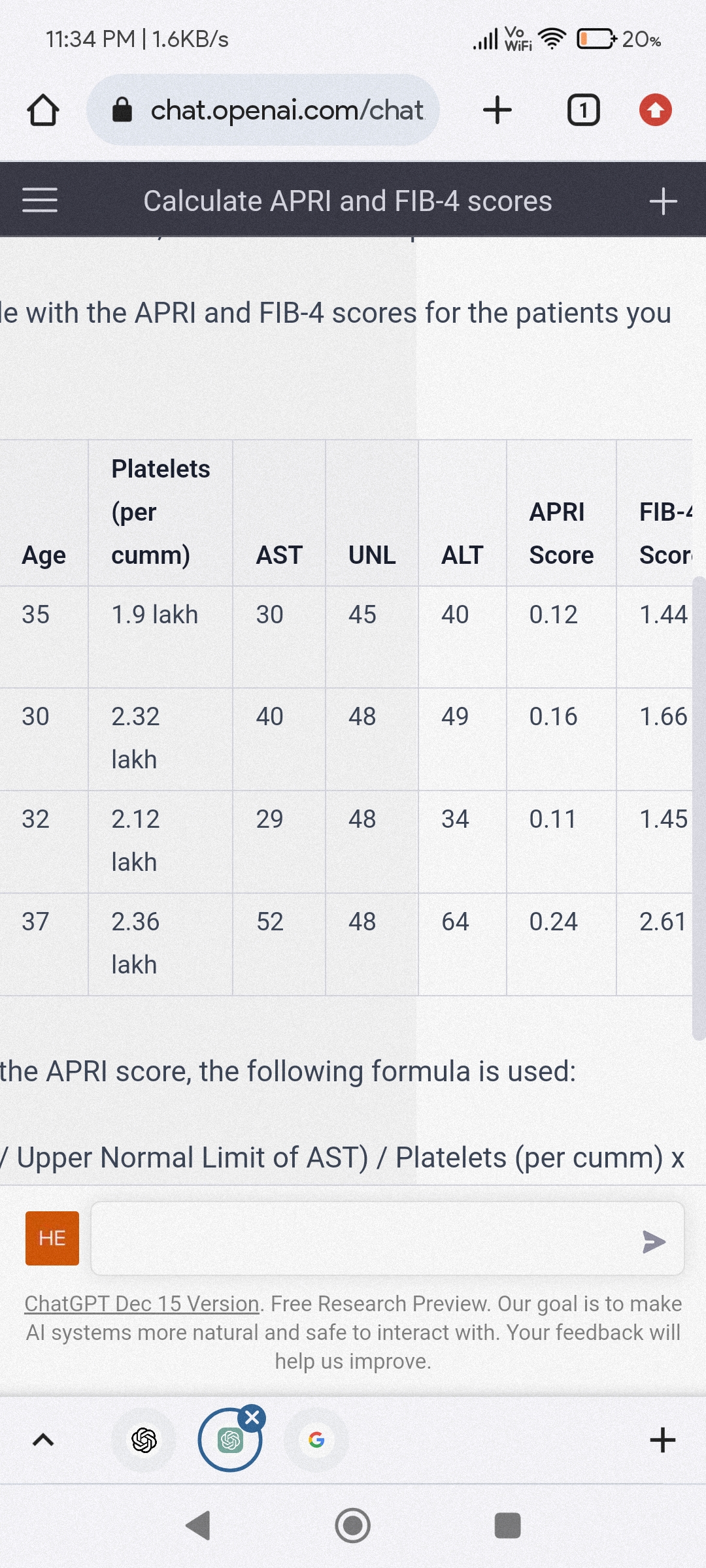Image resolution: width=706 pixels, height=1568 pixels.
Task: Tap the HE user avatar
Action: tap(52, 1238)
